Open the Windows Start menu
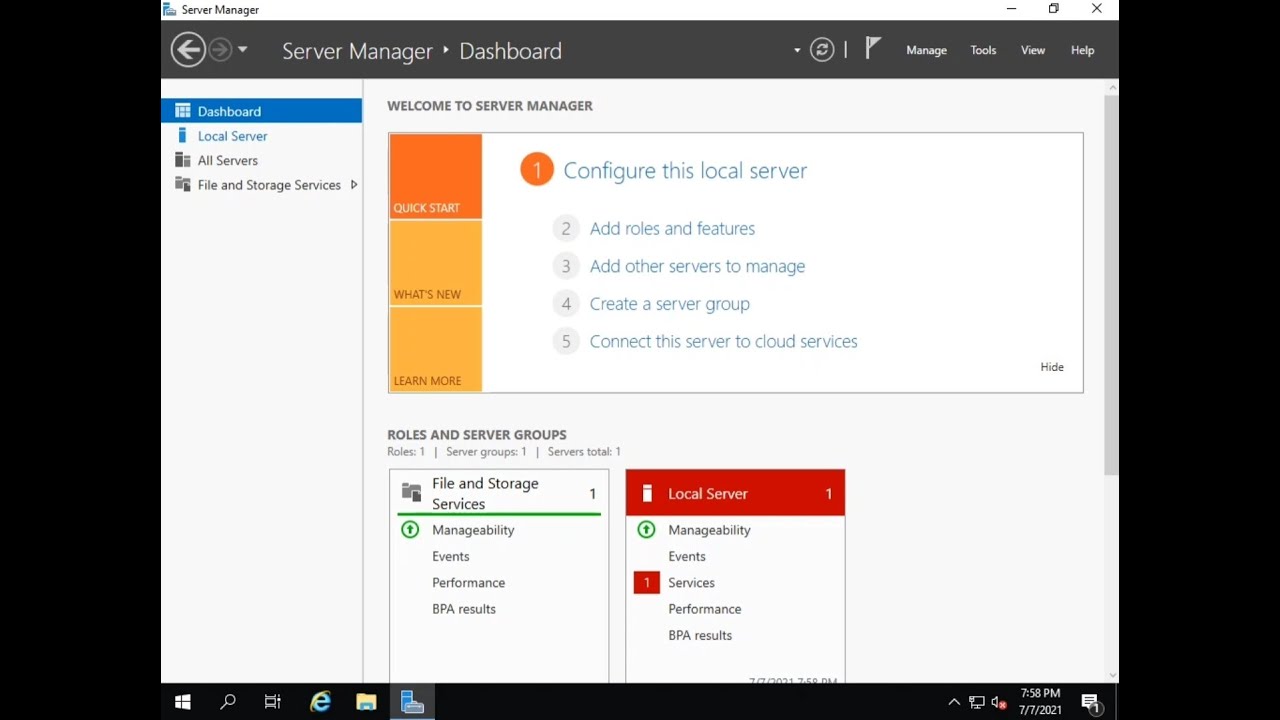This screenshot has width=1280, height=720. tap(183, 702)
